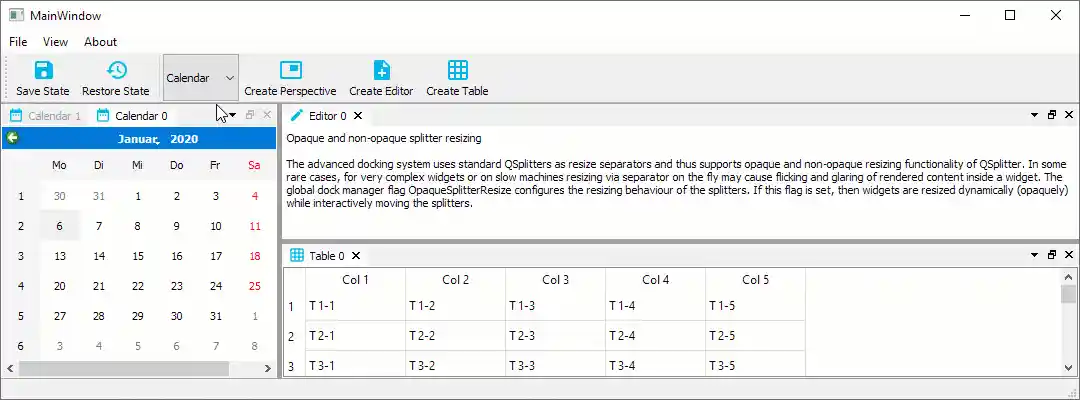1080x400 pixels.
Task: Click the Restore State icon
Action: point(116,70)
